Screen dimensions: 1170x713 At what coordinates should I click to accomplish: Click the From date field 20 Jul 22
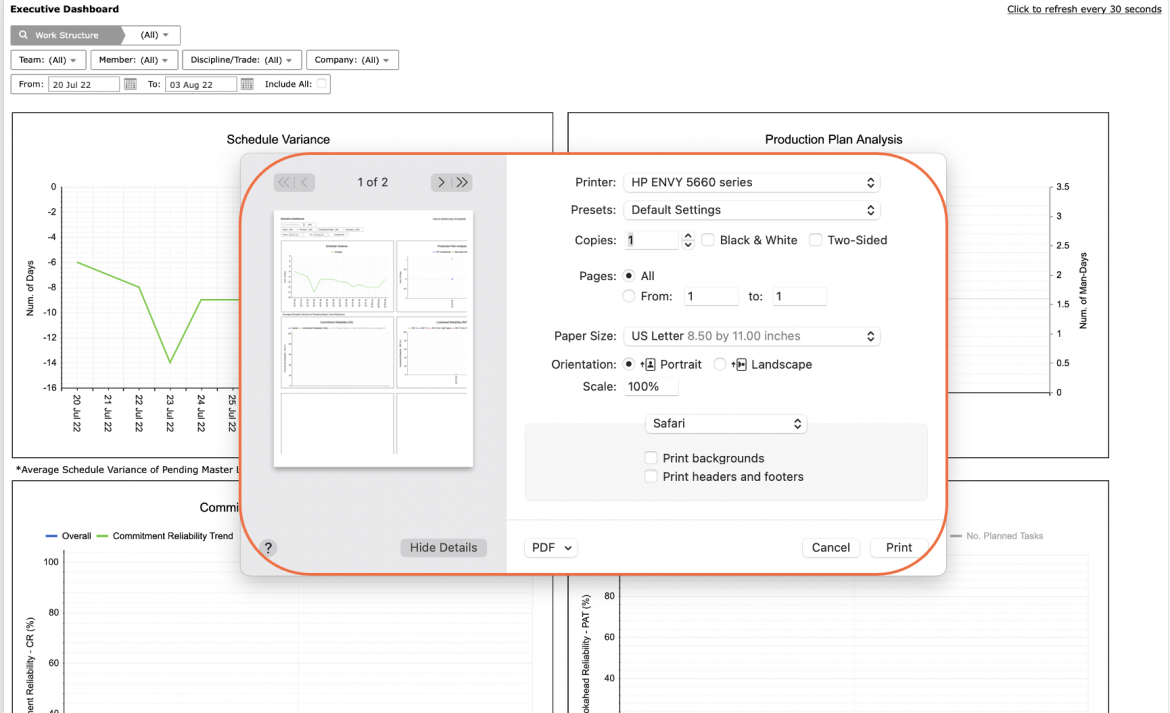[x=84, y=84]
